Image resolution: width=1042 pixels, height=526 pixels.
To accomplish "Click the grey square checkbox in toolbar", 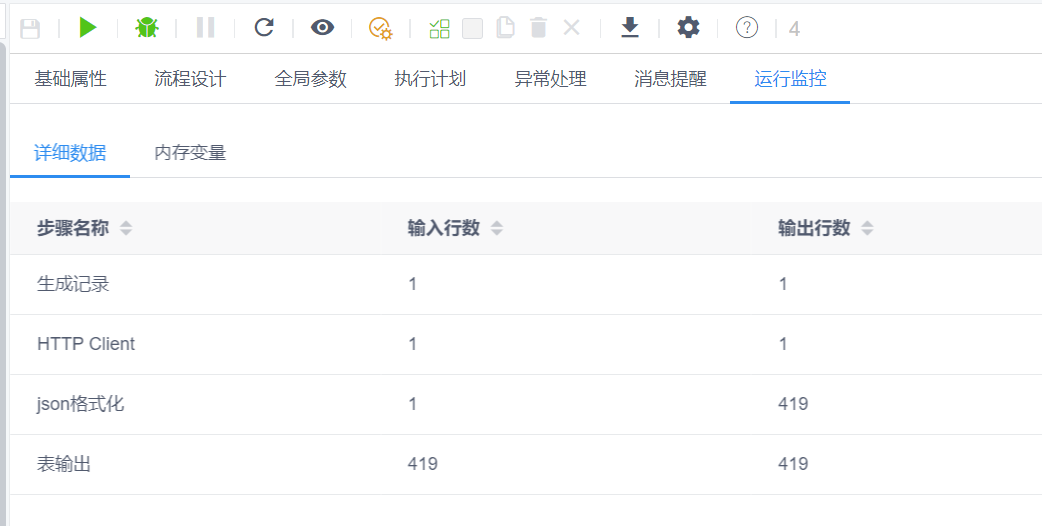I will [x=472, y=28].
